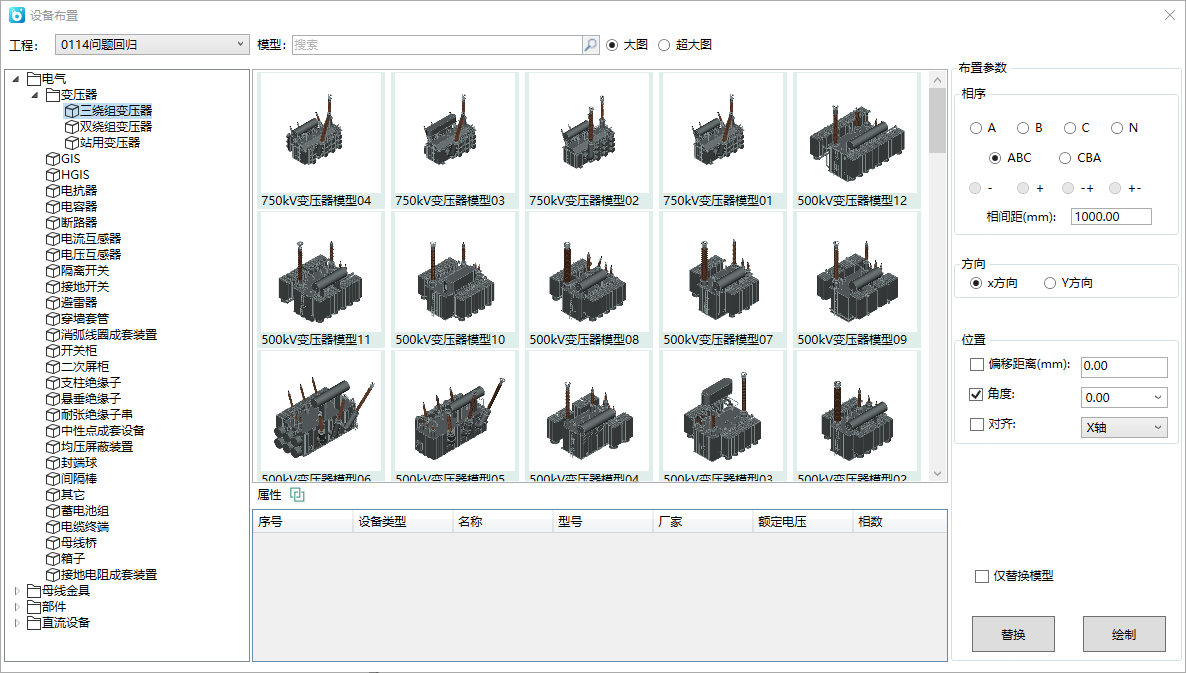Open the X轴 alignment dropdown
This screenshot has width=1186, height=673.
click(x=1125, y=427)
